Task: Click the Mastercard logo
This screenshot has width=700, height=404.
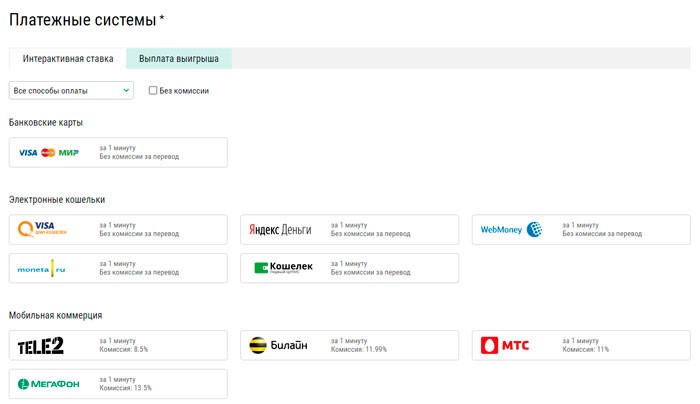Action: pos(48,153)
